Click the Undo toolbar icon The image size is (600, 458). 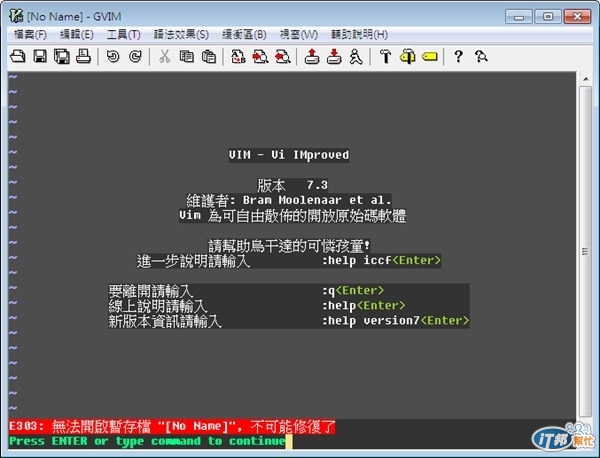(113, 57)
